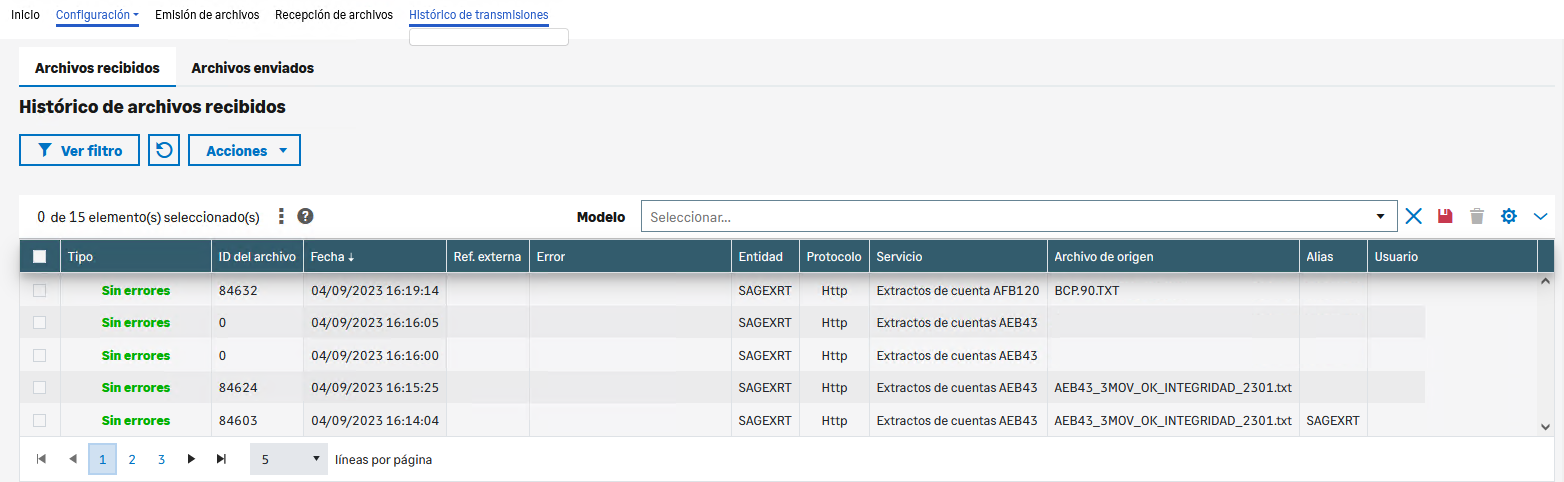Click the Ver filtro button

pos(79,151)
